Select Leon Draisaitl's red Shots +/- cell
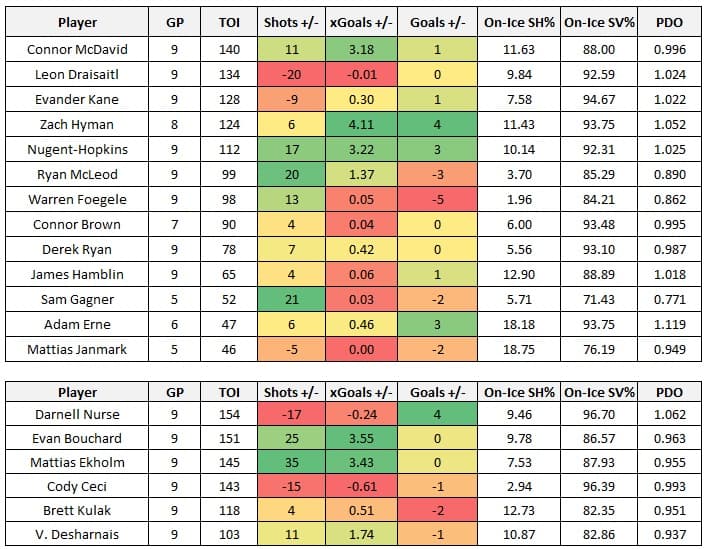 pyautogui.click(x=291, y=74)
